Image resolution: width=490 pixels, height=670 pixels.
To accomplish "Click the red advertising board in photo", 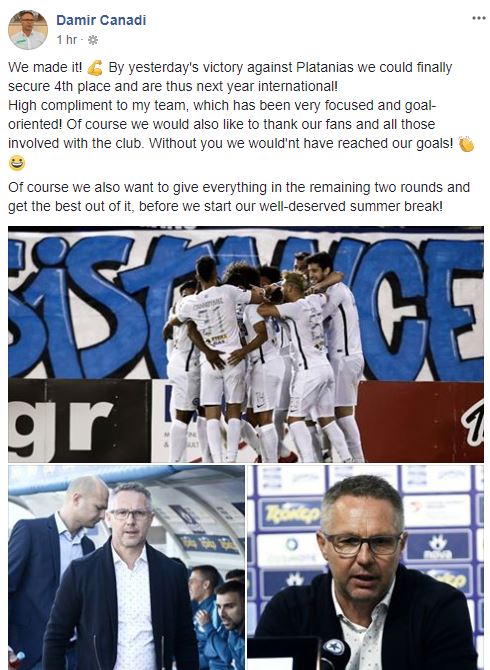I will (x=420, y=421).
